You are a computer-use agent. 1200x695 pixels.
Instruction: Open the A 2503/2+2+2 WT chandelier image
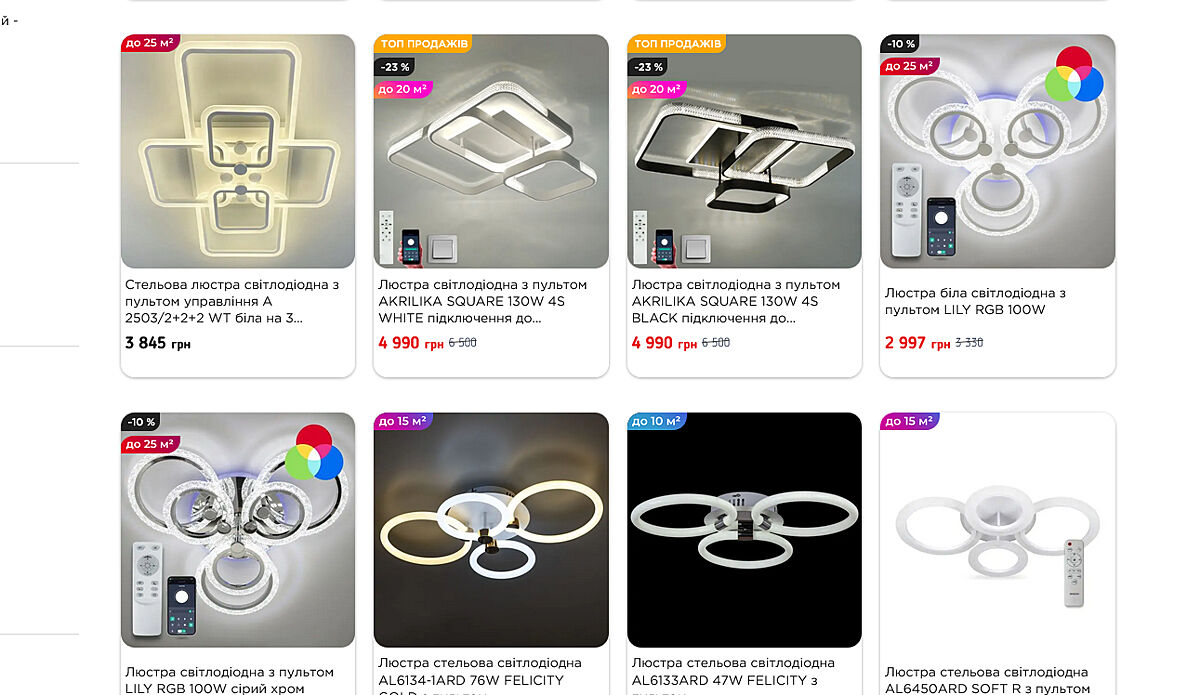[x=238, y=151]
